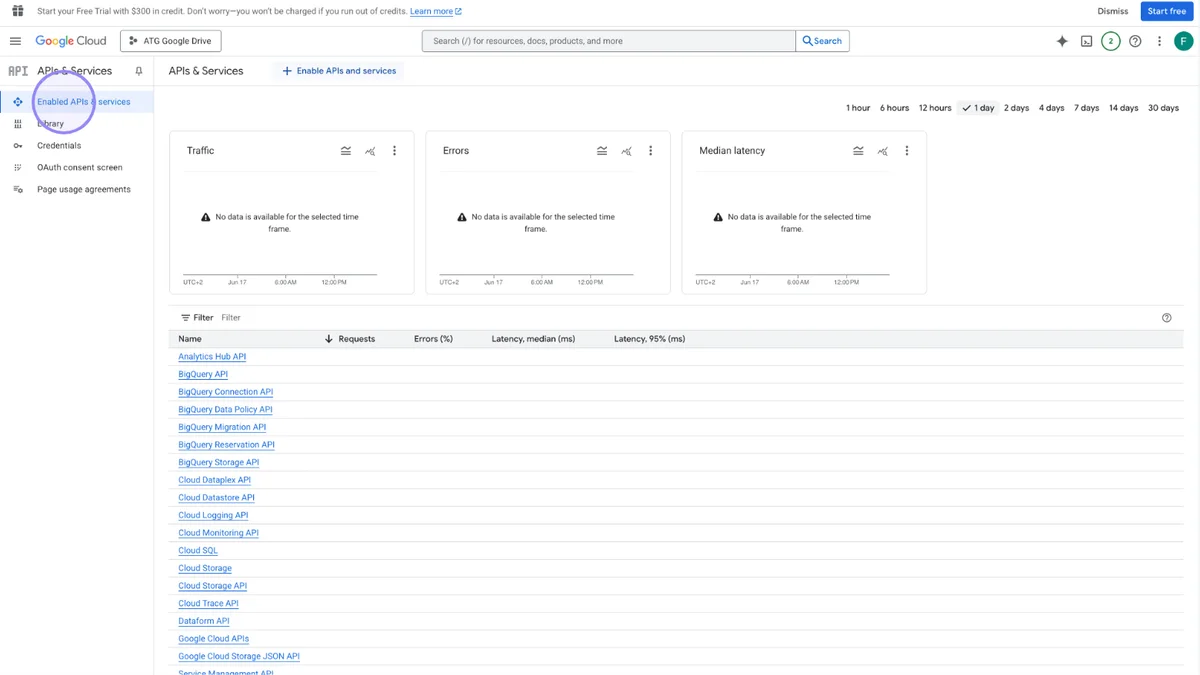1200x675 pixels.
Task: Open Cloud Trace API link
Action: pos(208,604)
